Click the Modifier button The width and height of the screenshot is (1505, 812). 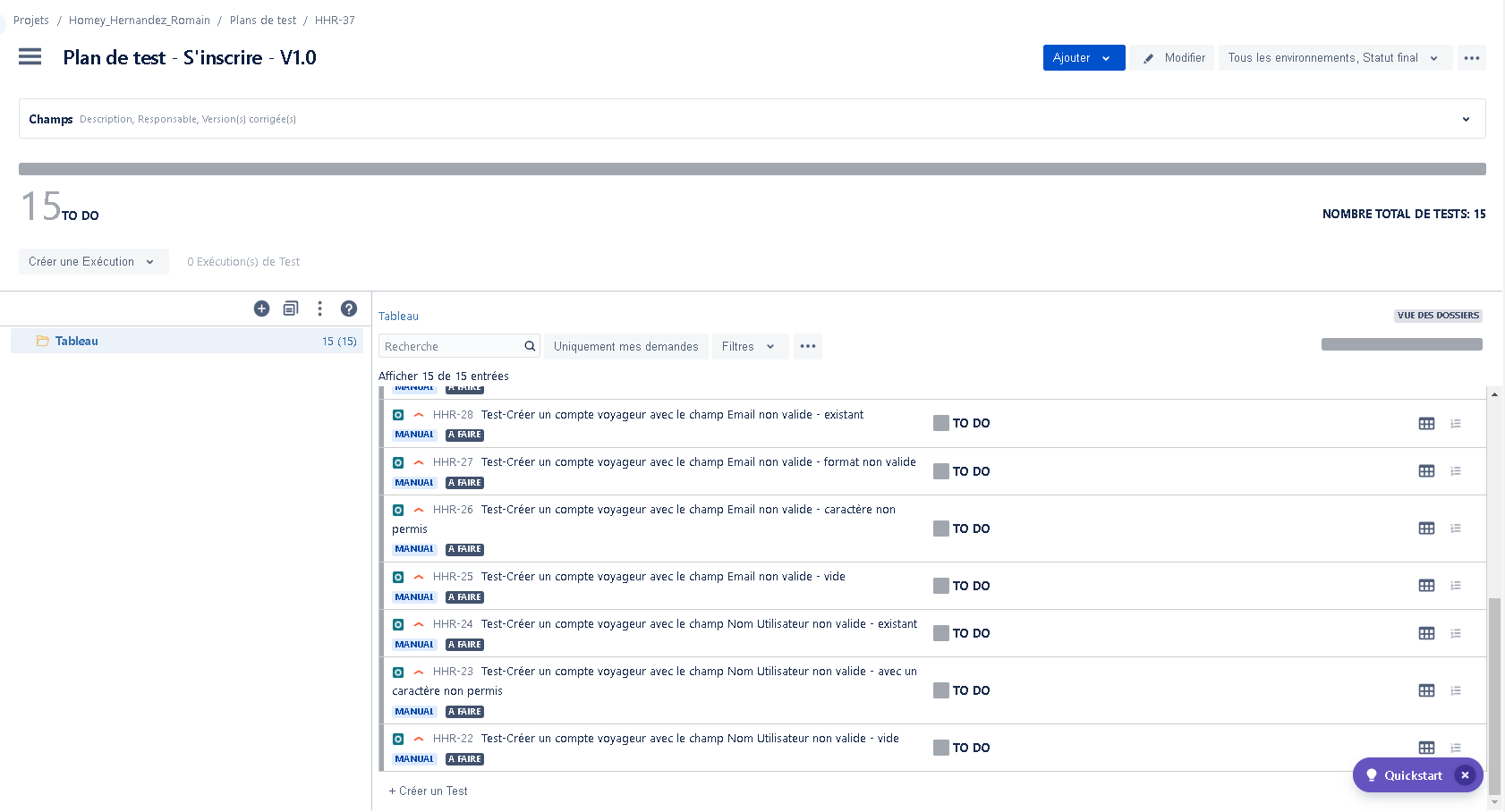pos(1173,58)
